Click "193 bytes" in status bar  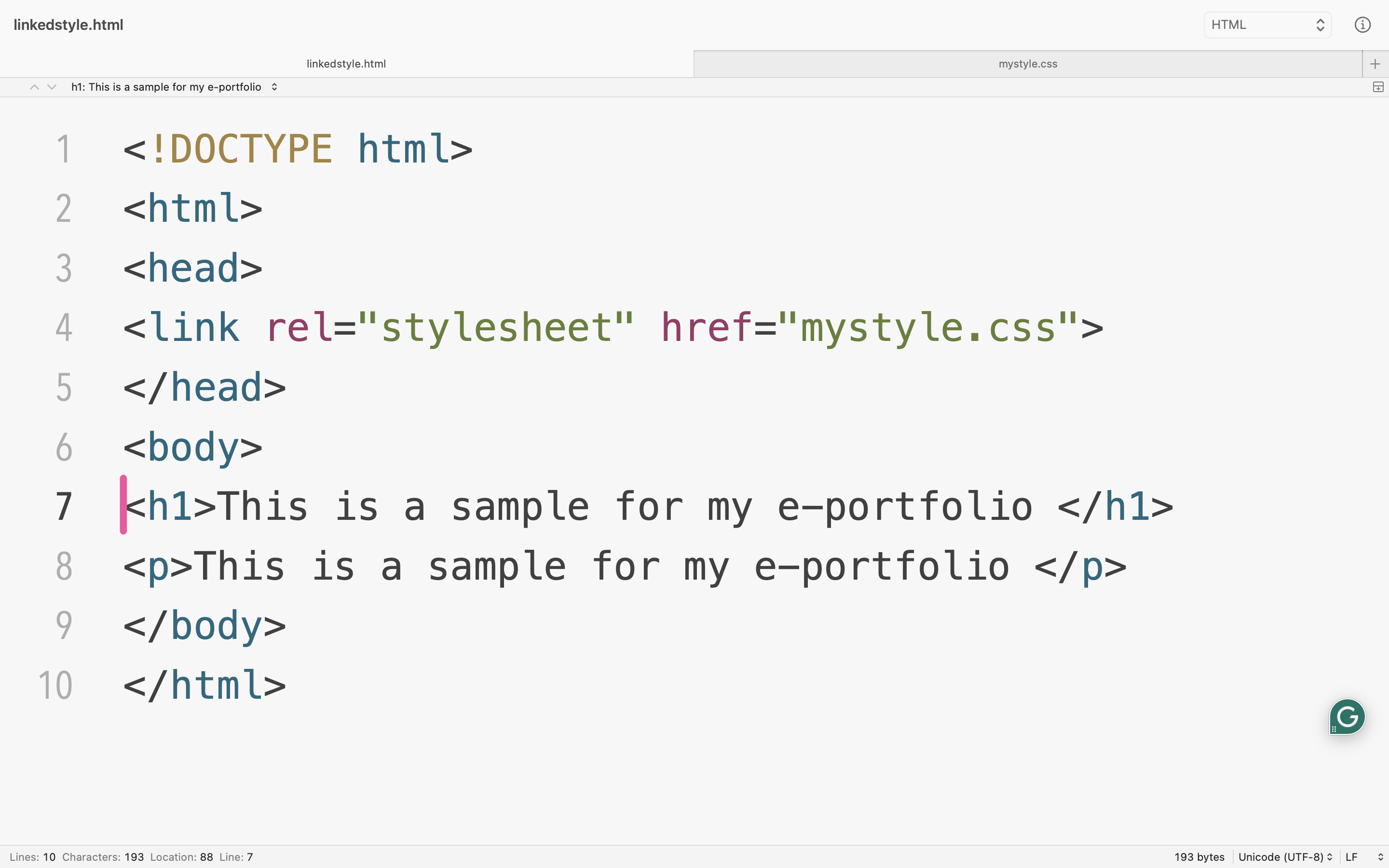coord(1199,856)
